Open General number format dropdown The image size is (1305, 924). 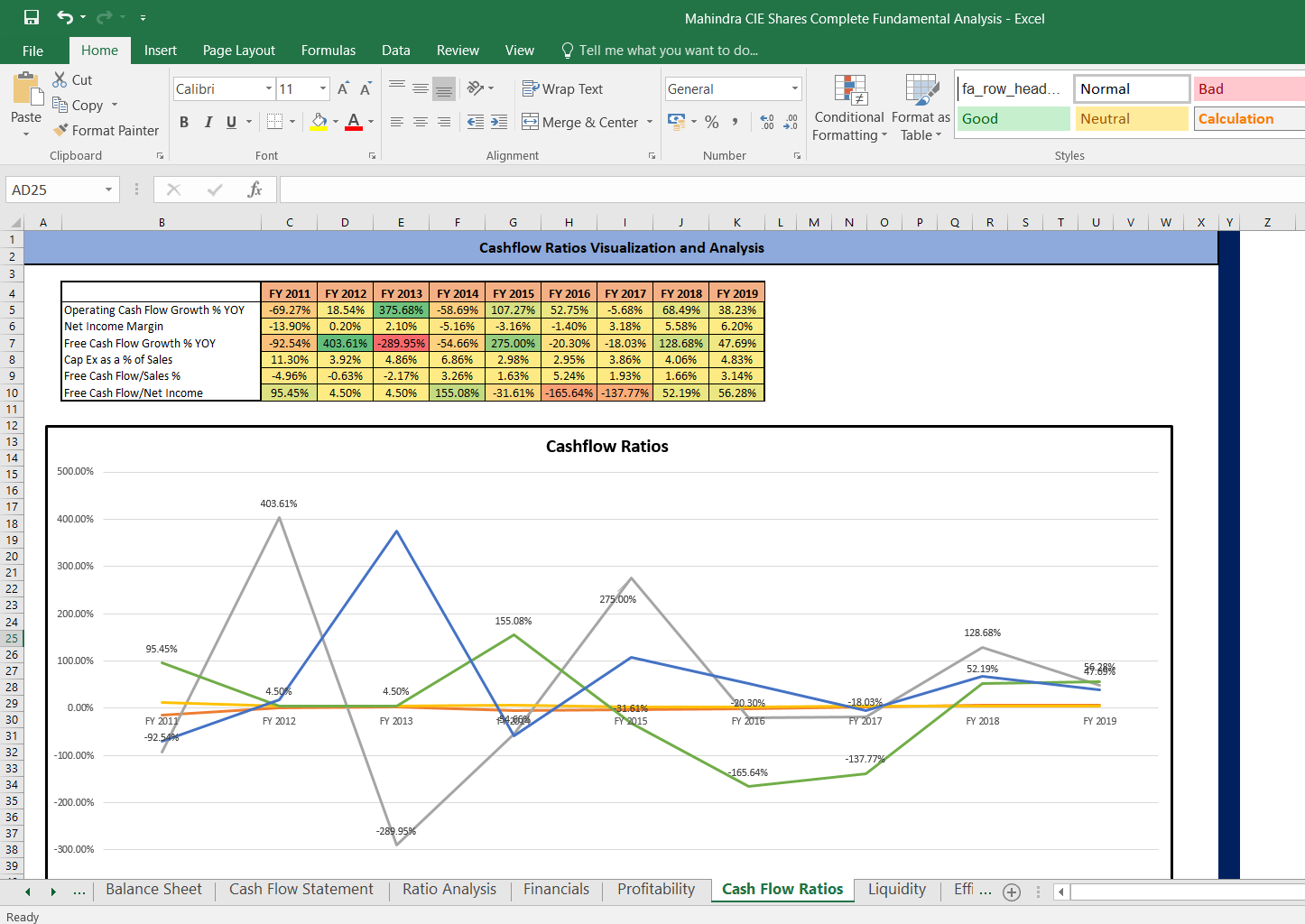795,88
